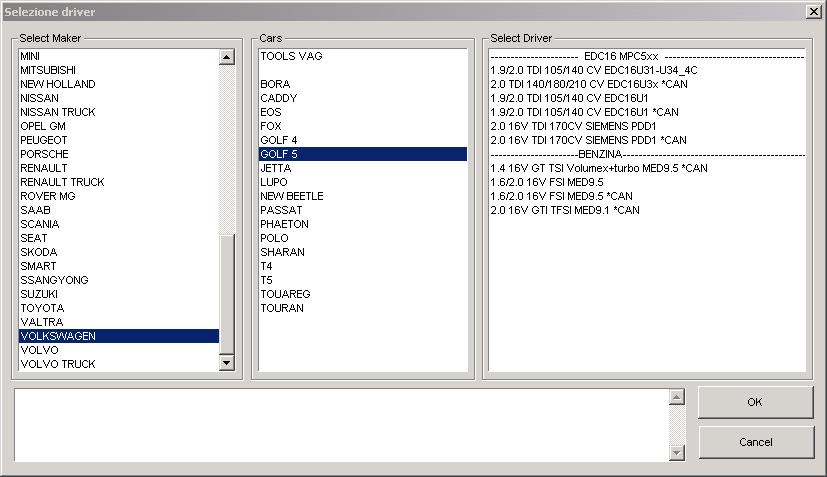Screen dimensions: 827x477
Task: Select TOYOTA maker
Action: coord(119,308)
